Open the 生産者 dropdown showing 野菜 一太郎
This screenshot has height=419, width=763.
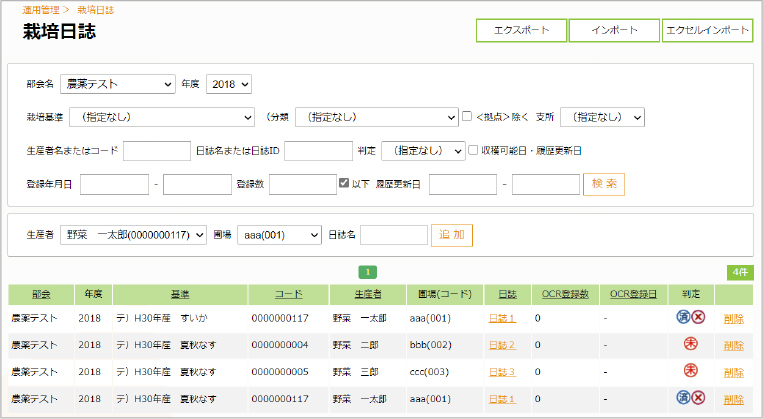coord(133,235)
